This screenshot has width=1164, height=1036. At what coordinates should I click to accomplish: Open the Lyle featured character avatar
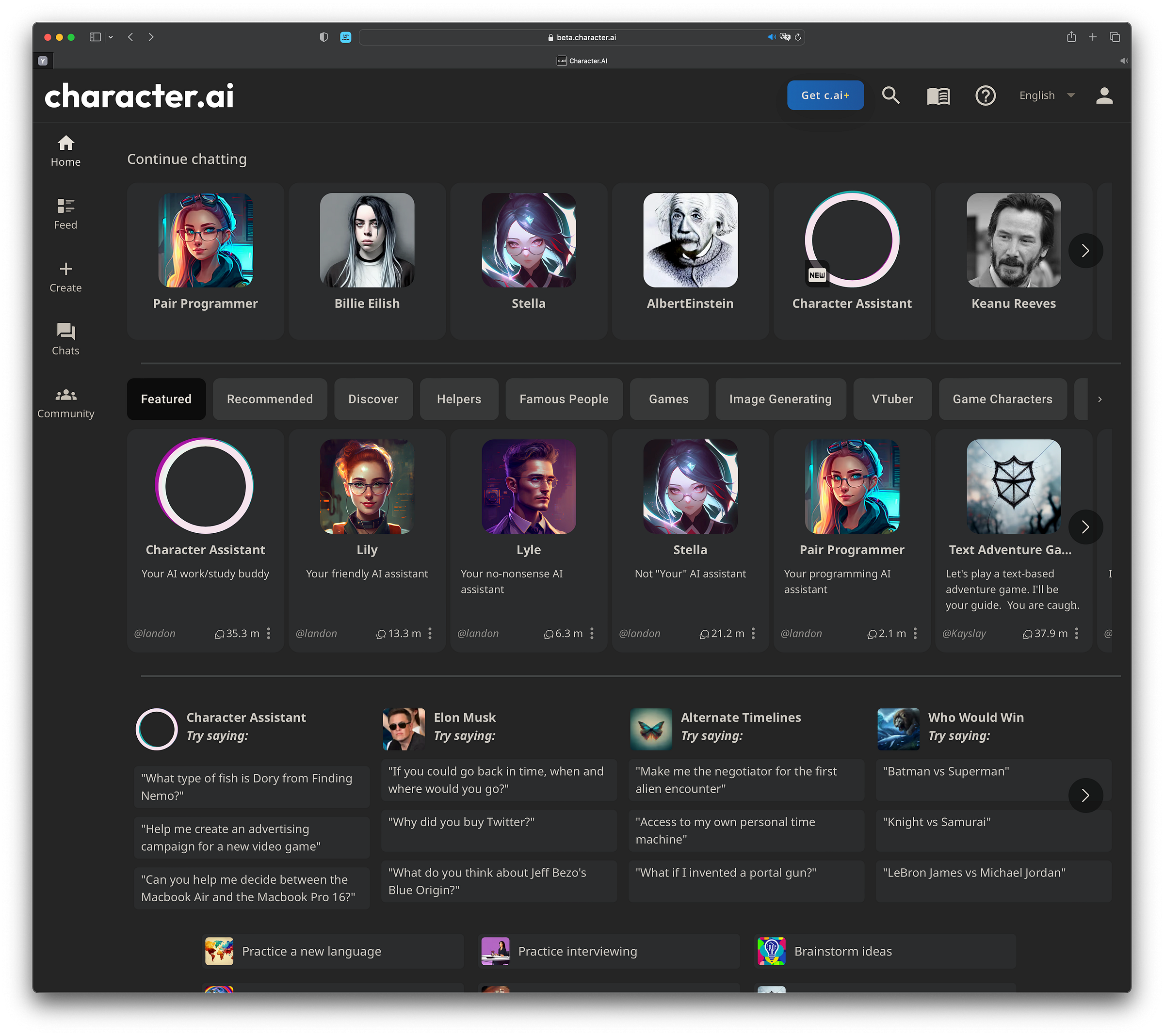pos(529,486)
